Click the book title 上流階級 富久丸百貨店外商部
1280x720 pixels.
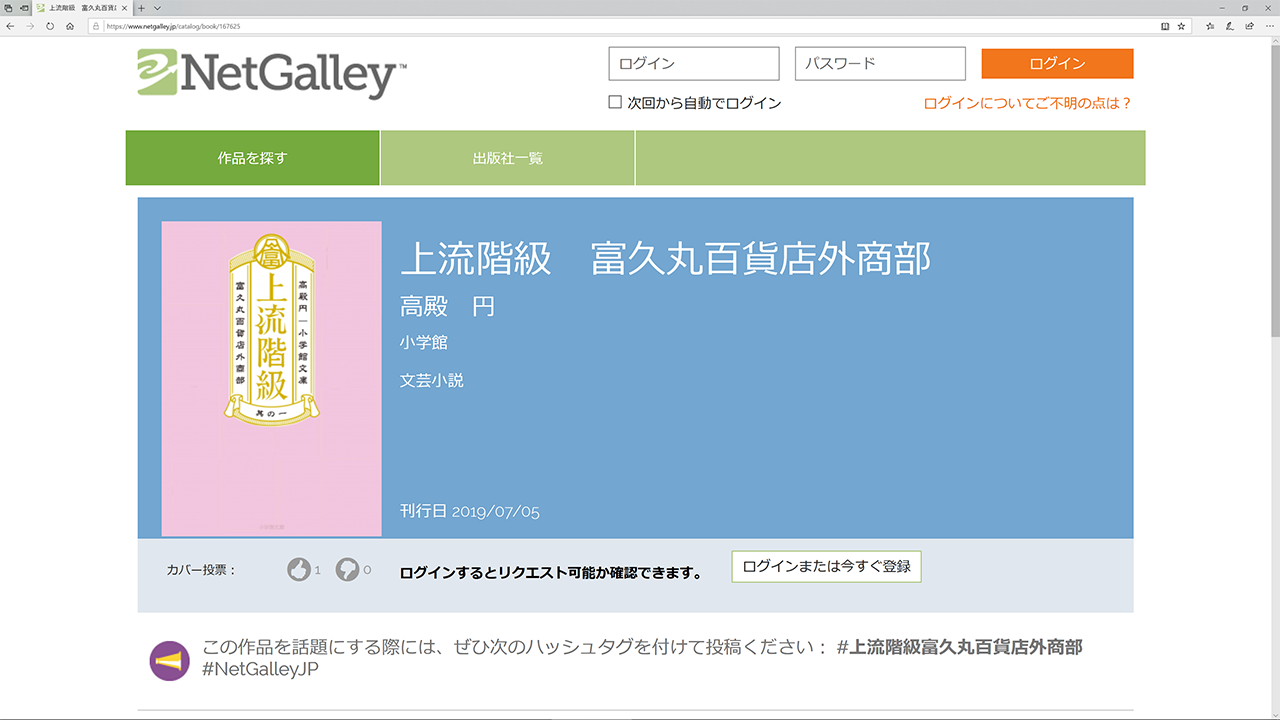[x=666, y=259]
